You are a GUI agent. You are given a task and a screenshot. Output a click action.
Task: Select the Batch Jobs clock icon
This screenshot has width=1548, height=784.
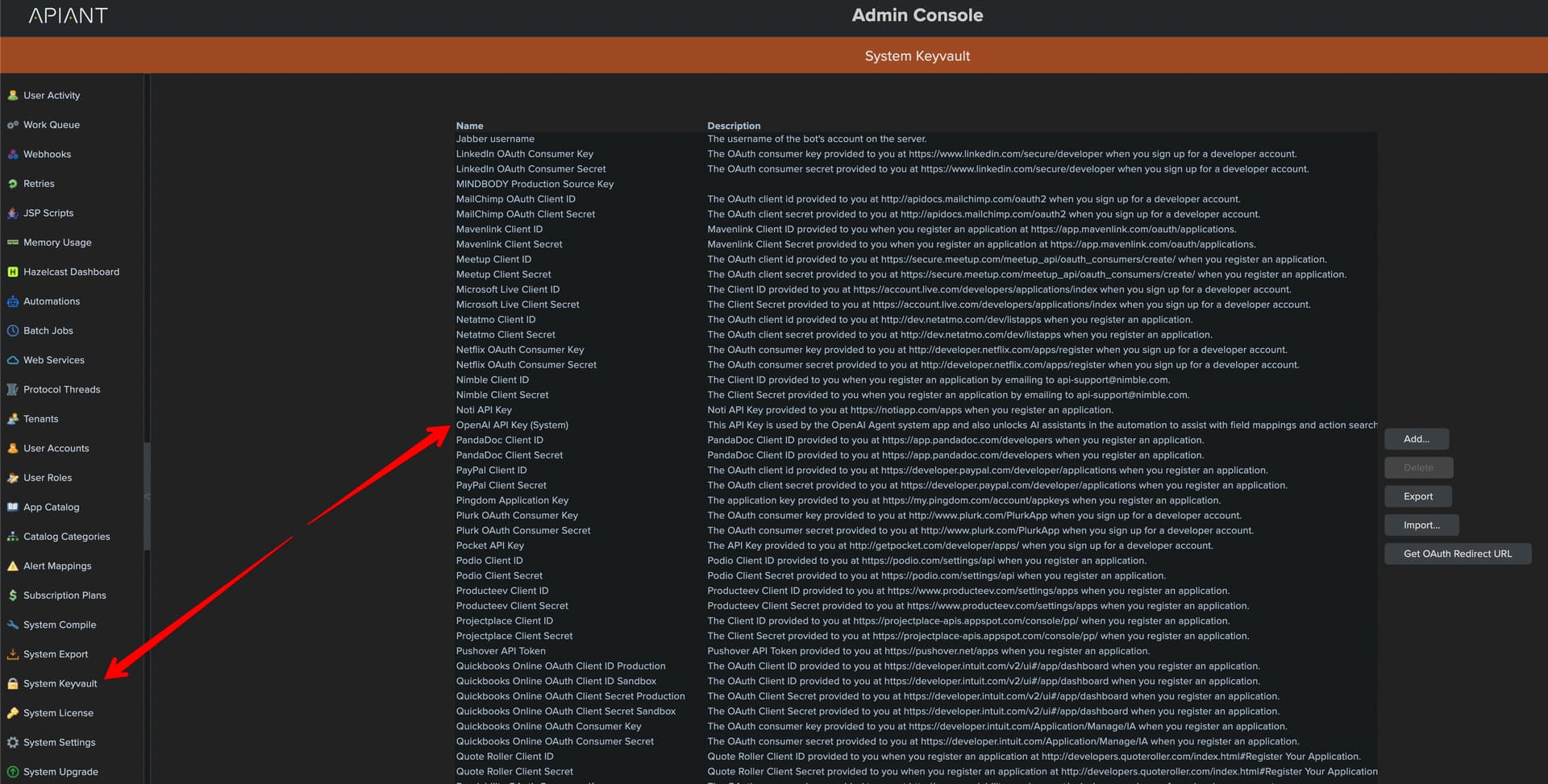13,330
